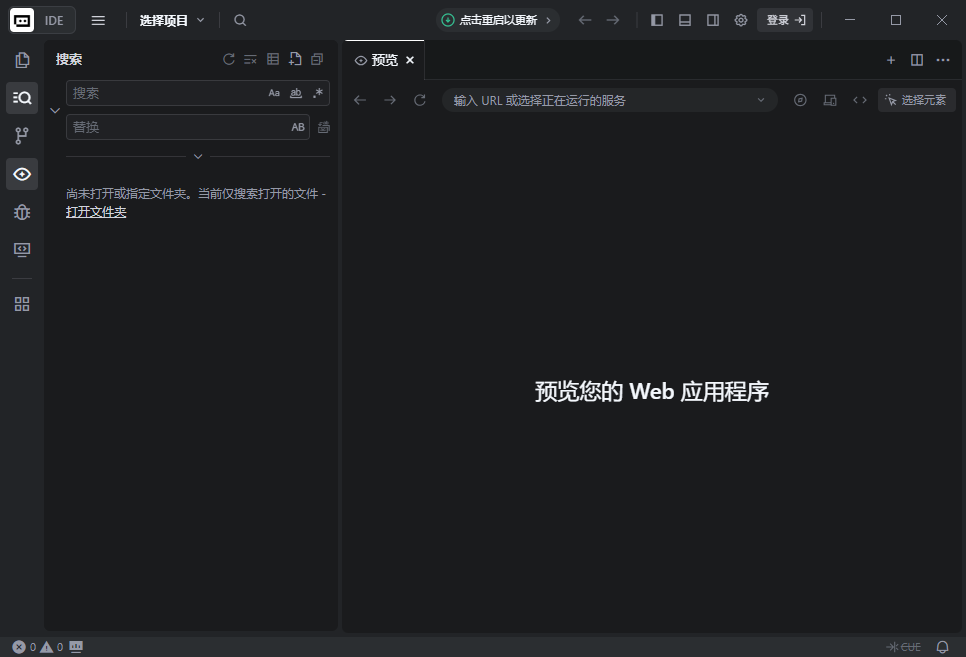Click the replace all icon
This screenshot has width=966, height=657.
coord(323,127)
